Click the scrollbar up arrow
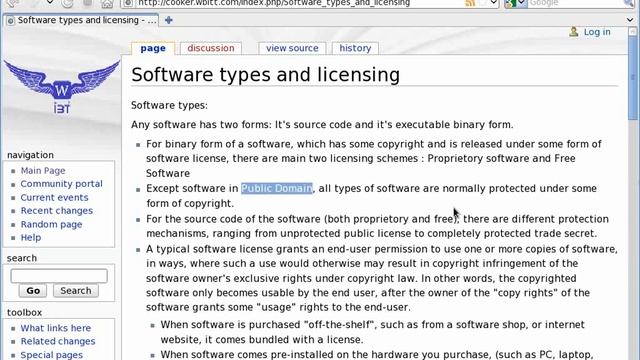Viewport: 640px width, 360px height. (x=633, y=31)
